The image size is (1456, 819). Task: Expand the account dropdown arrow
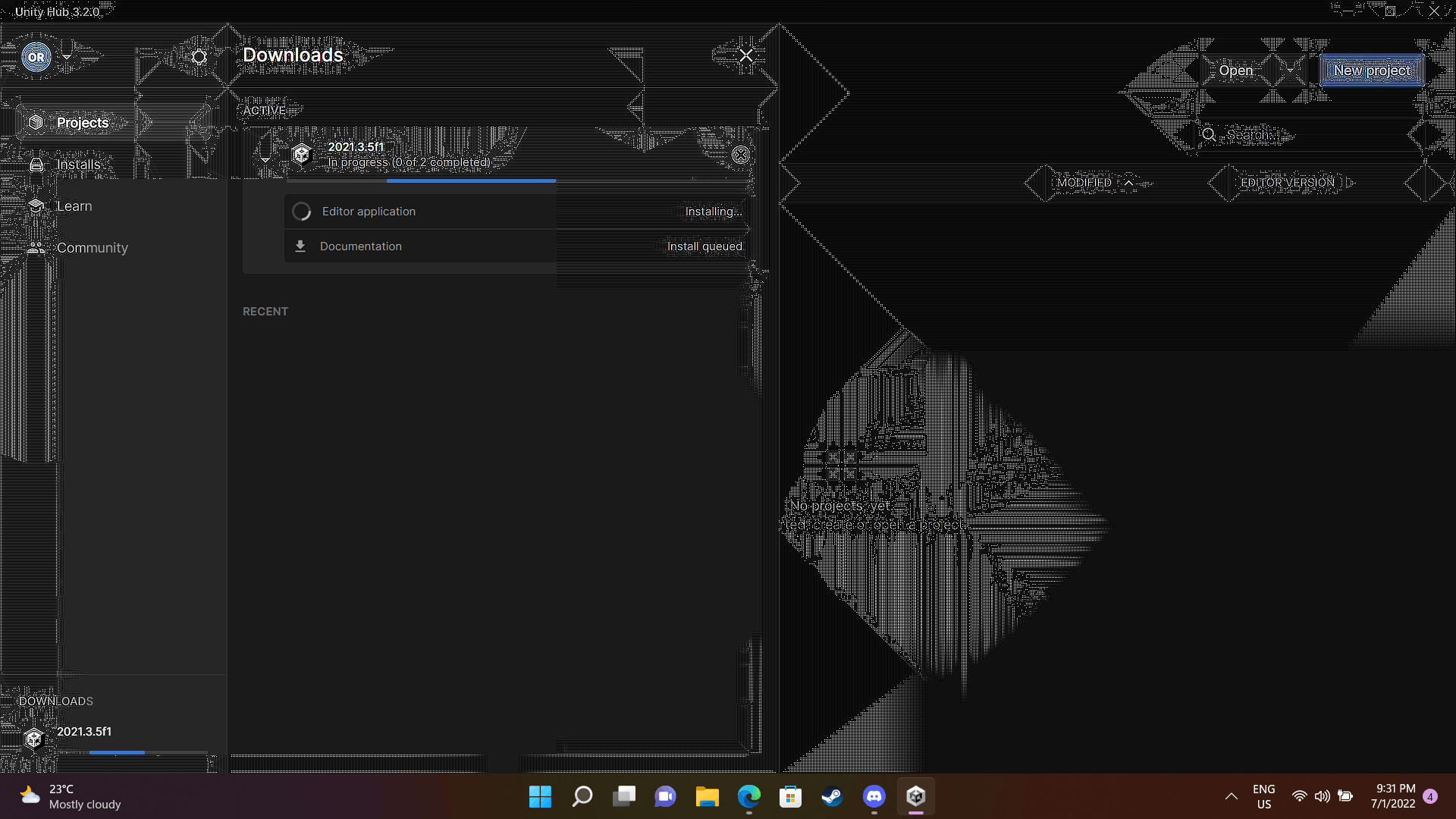coord(67,57)
